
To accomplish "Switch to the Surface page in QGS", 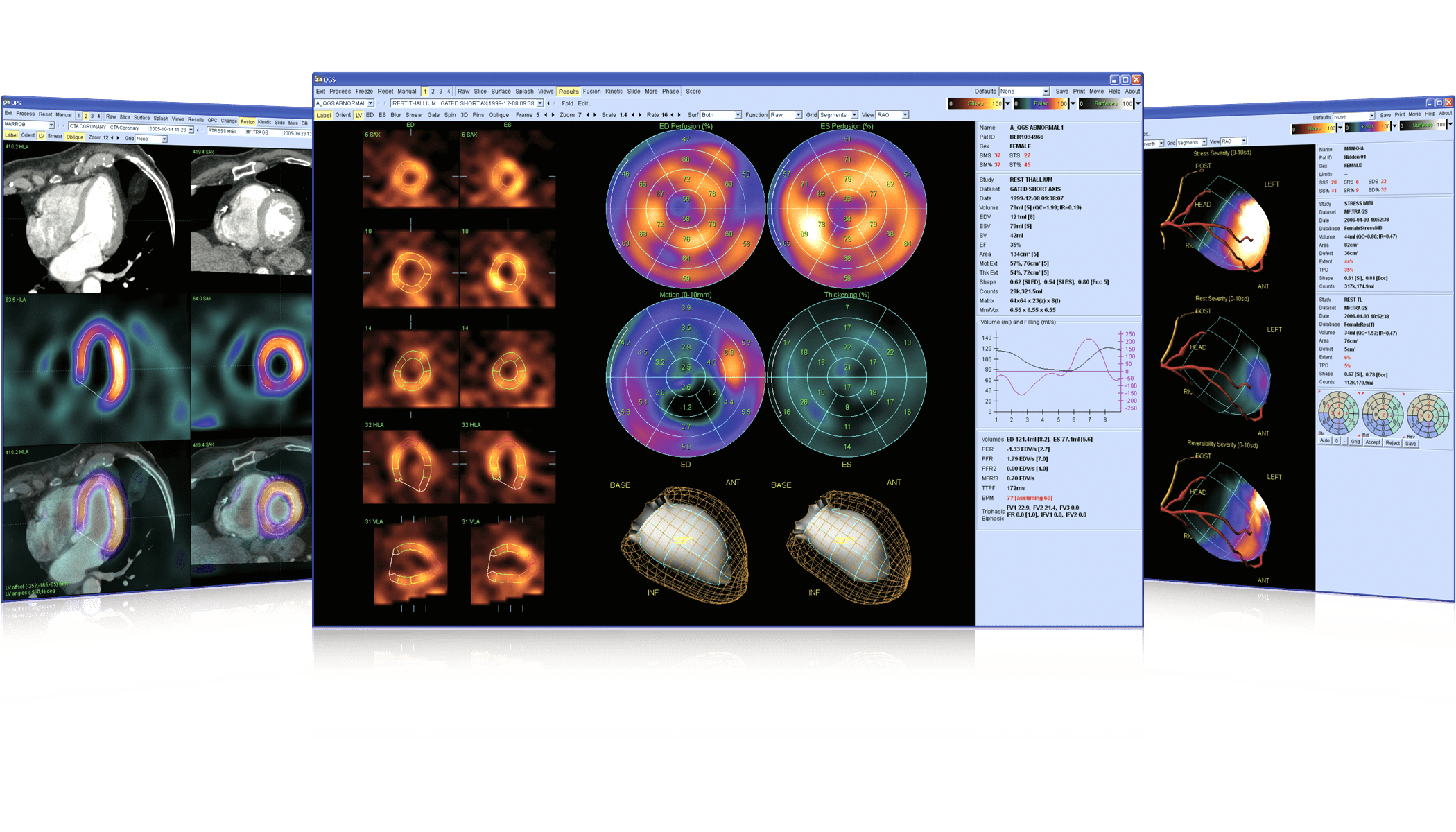I will pos(501,92).
